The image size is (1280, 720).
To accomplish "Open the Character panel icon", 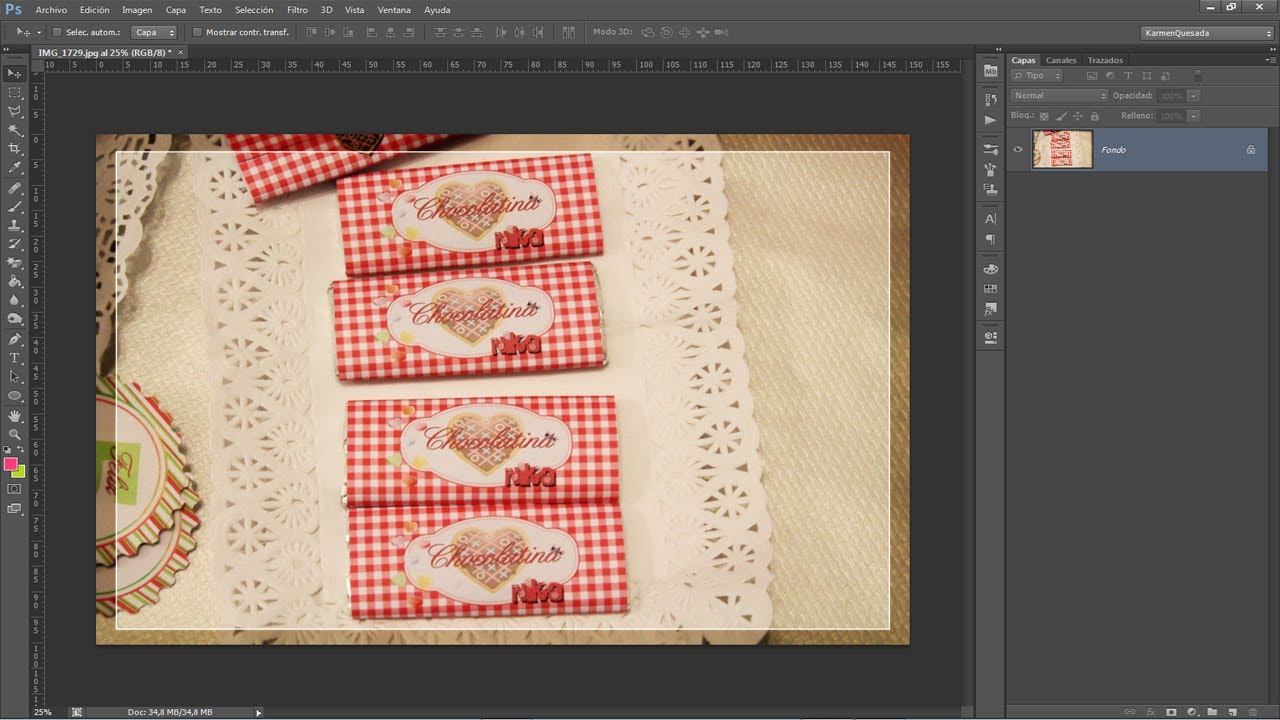I will [991, 219].
